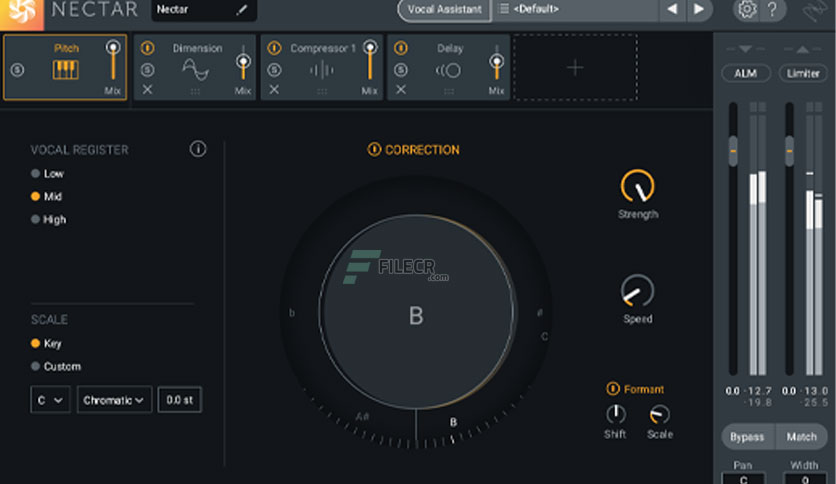Click the Formant Scale knob
The height and width of the screenshot is (484, 836).
coord(660,414)
